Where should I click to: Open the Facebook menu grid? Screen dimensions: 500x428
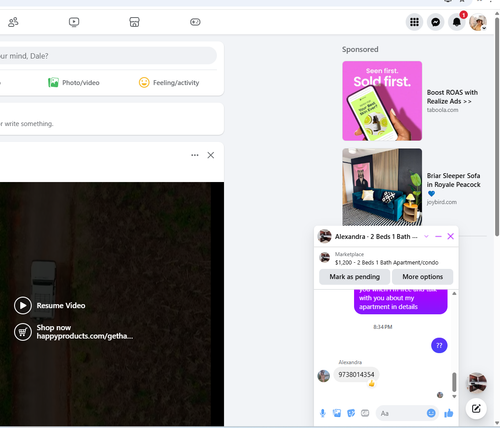(414, 22)
